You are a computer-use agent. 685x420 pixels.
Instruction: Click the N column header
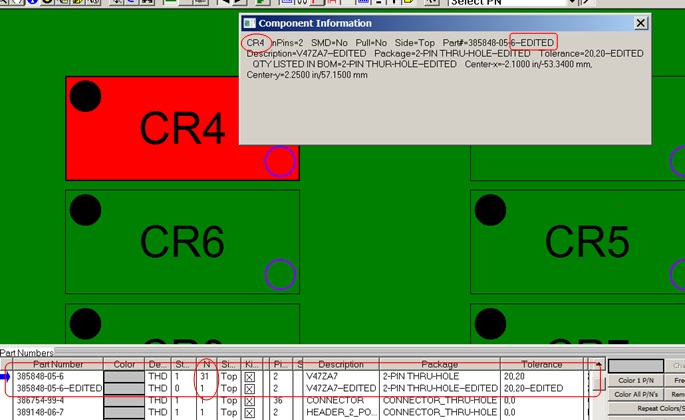(206, 364)
